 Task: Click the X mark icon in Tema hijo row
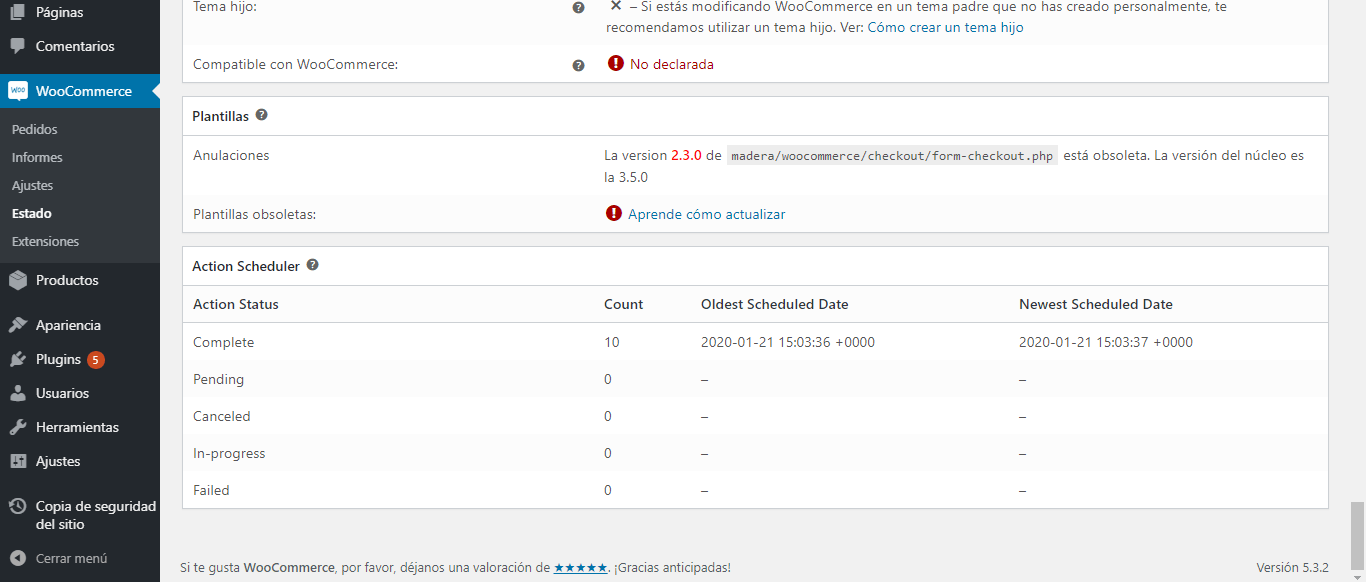point(616,6)
